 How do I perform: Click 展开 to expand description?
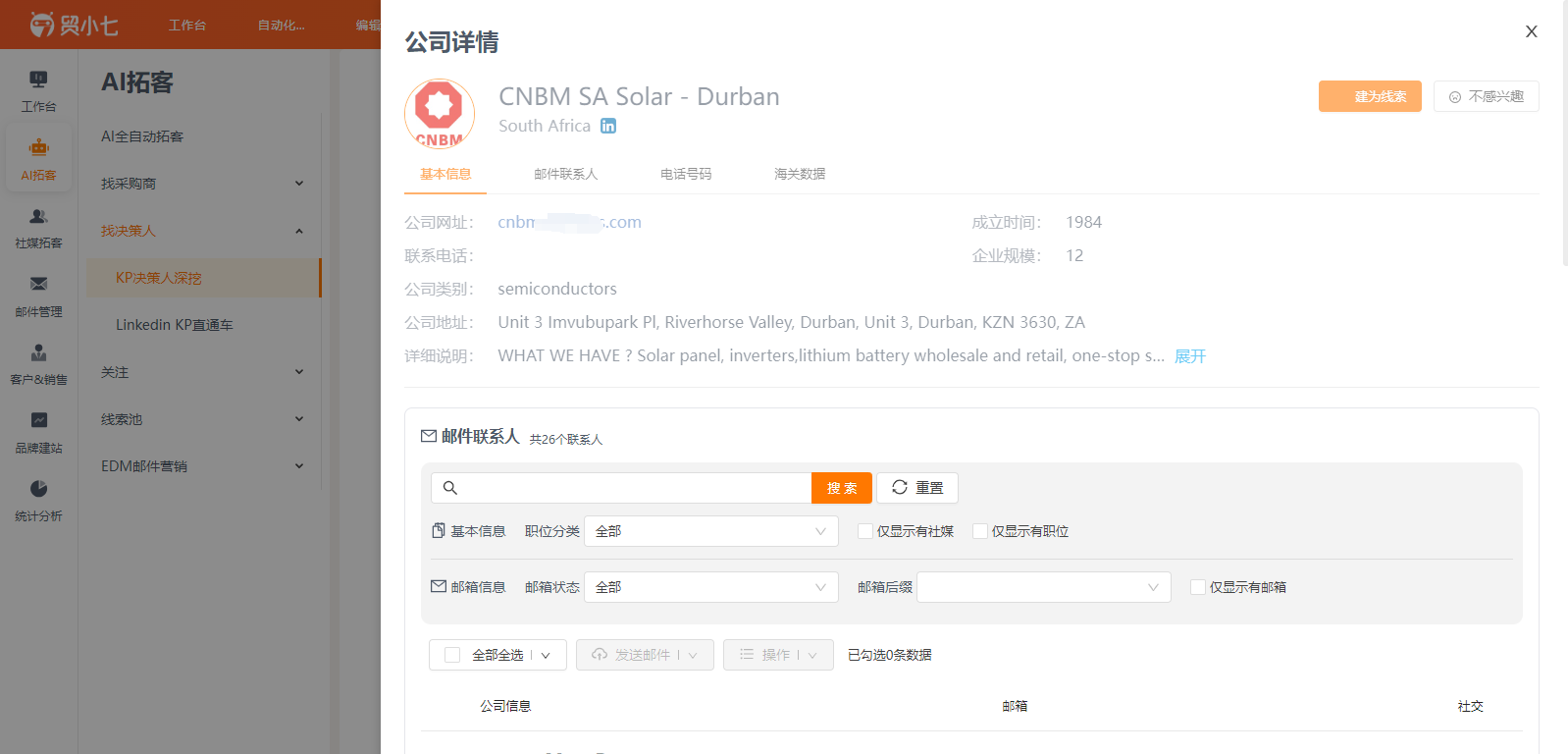(1190, 356)
